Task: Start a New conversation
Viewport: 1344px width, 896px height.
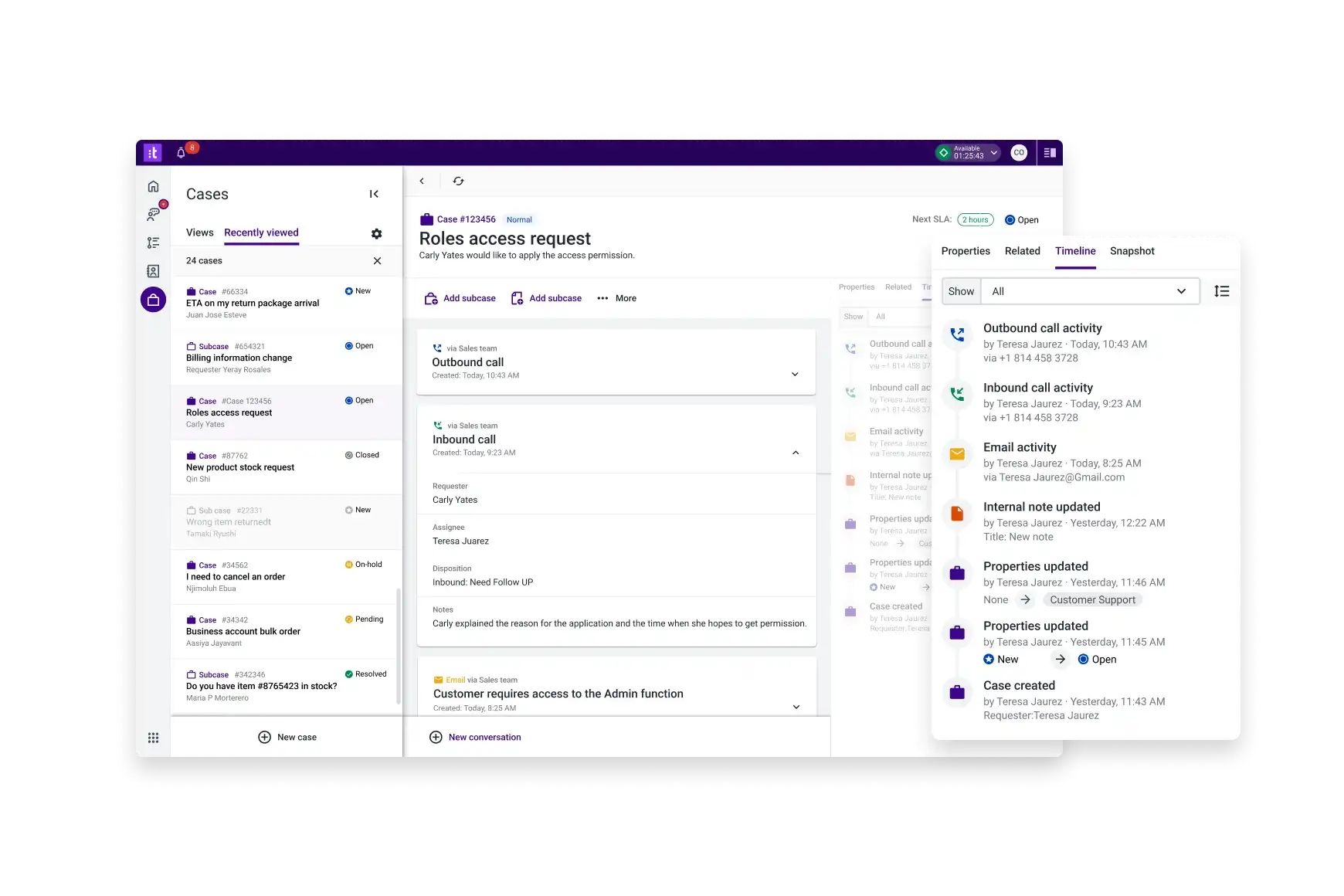Action: point(475,737)
